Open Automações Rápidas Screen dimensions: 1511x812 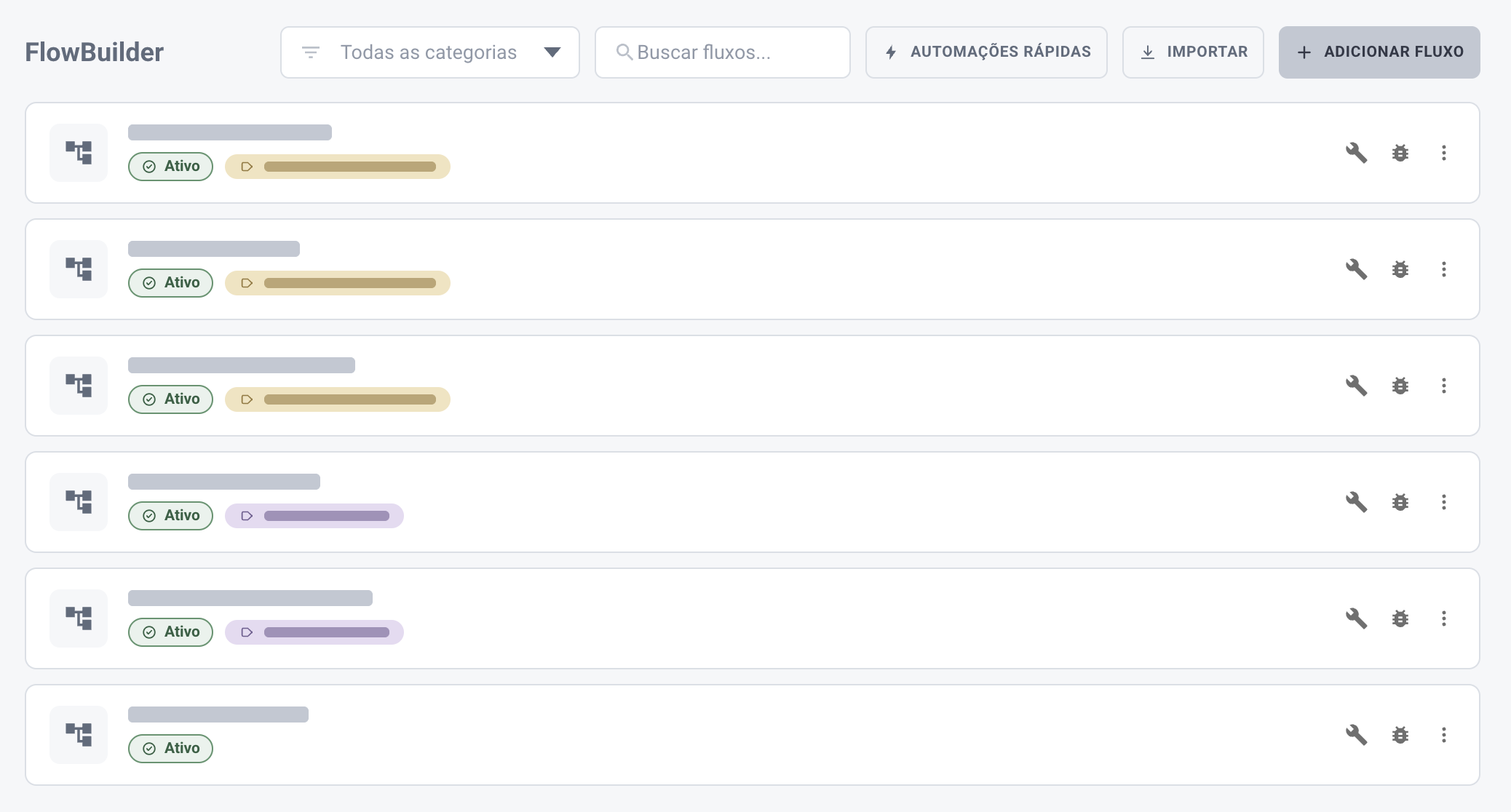pyautogui.click(x=986, y=52)
